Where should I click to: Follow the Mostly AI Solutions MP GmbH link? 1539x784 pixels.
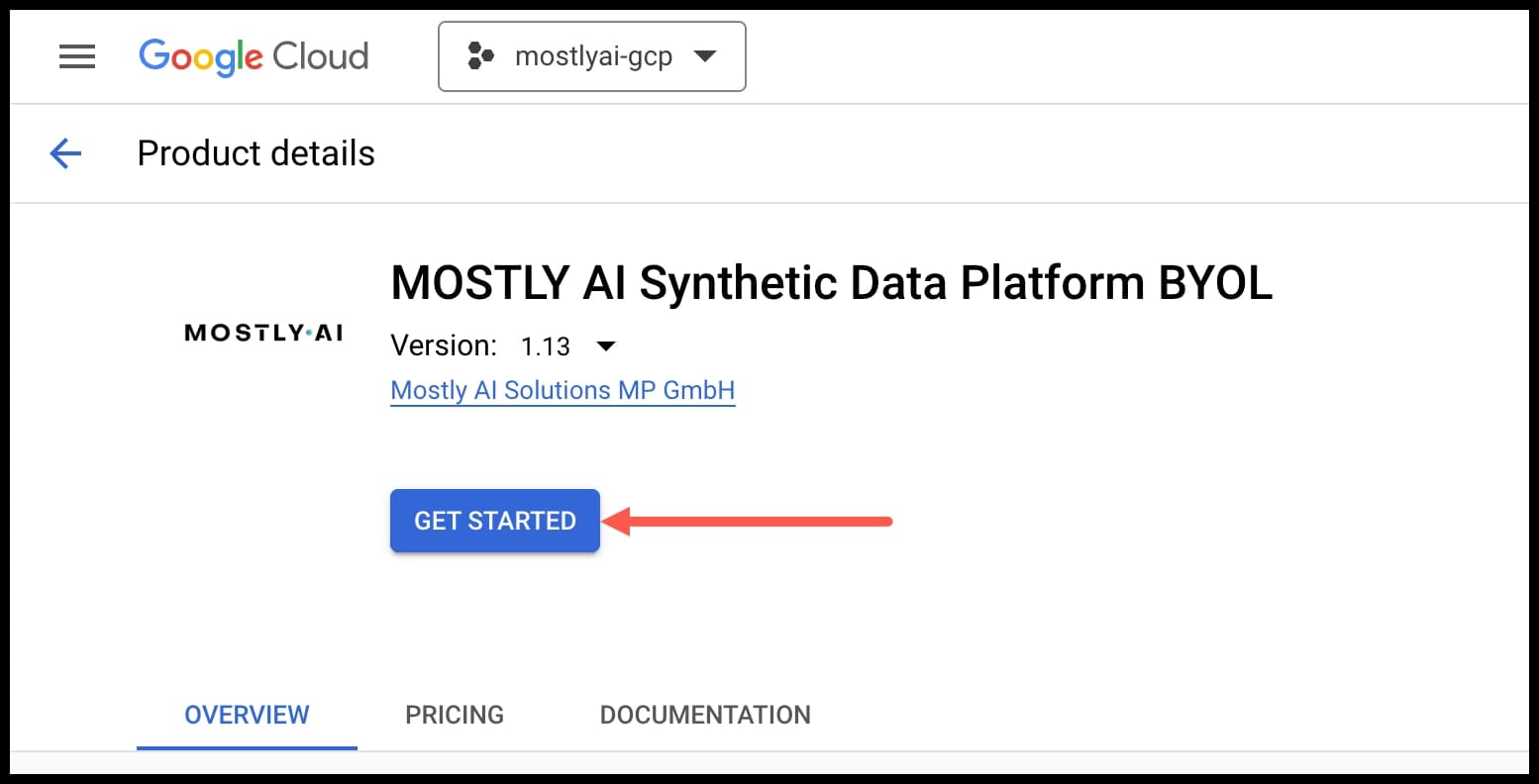(563, 390)
